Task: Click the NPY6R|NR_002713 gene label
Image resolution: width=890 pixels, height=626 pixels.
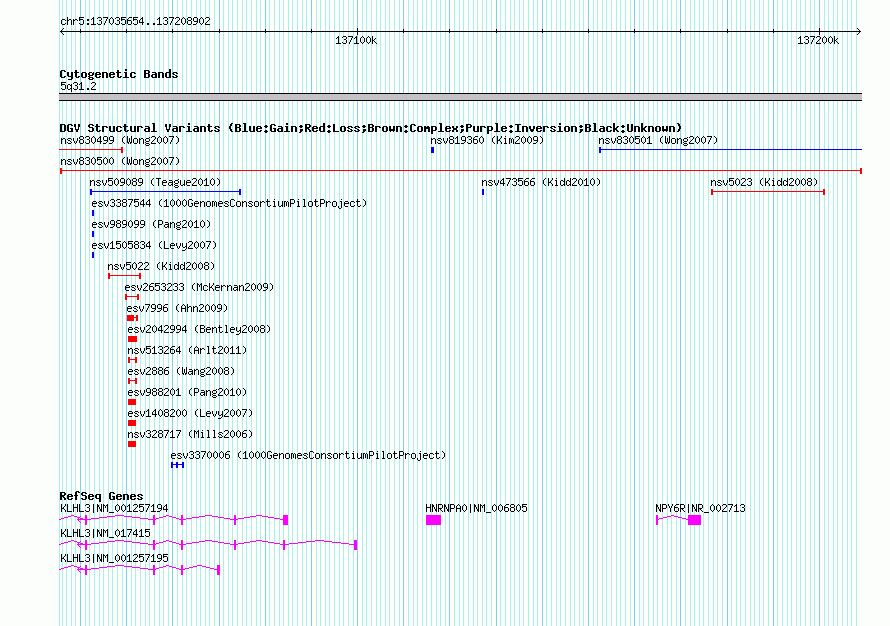Action: click(x=700, y=509)
